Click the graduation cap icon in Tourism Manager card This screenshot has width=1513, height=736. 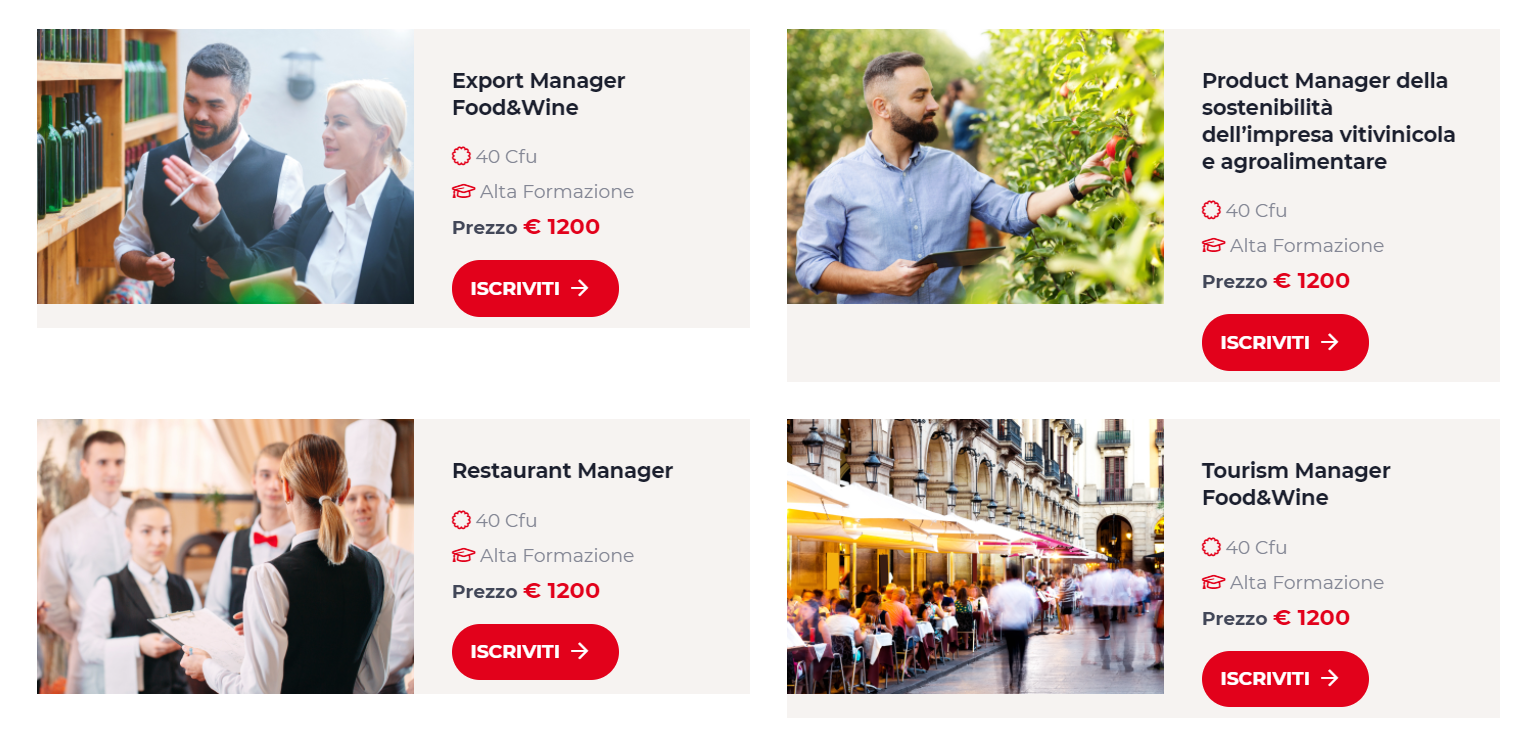[1213, 582]
